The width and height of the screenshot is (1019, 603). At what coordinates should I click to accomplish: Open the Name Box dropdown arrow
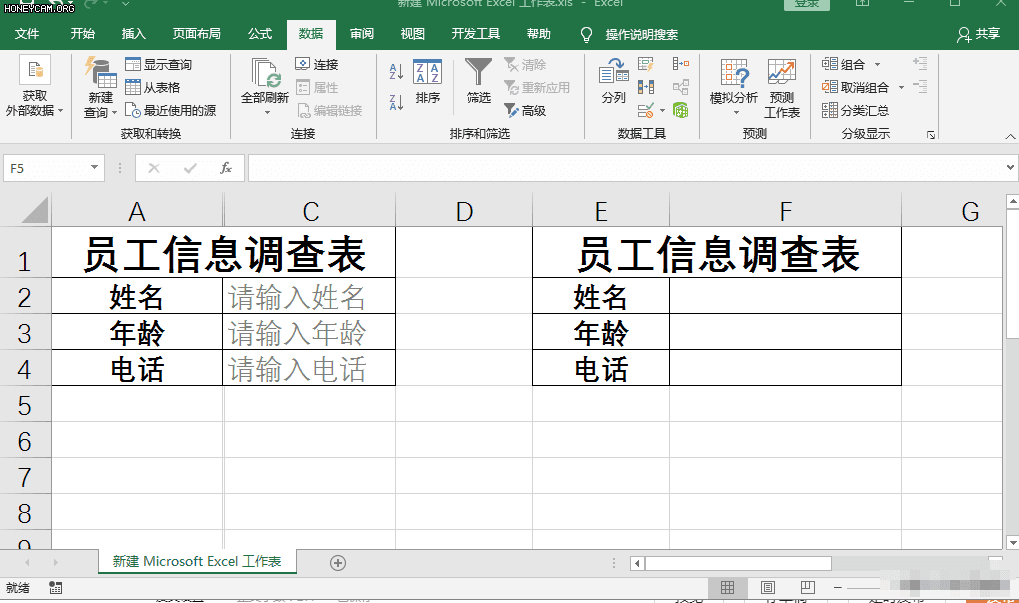click(96, 168)
